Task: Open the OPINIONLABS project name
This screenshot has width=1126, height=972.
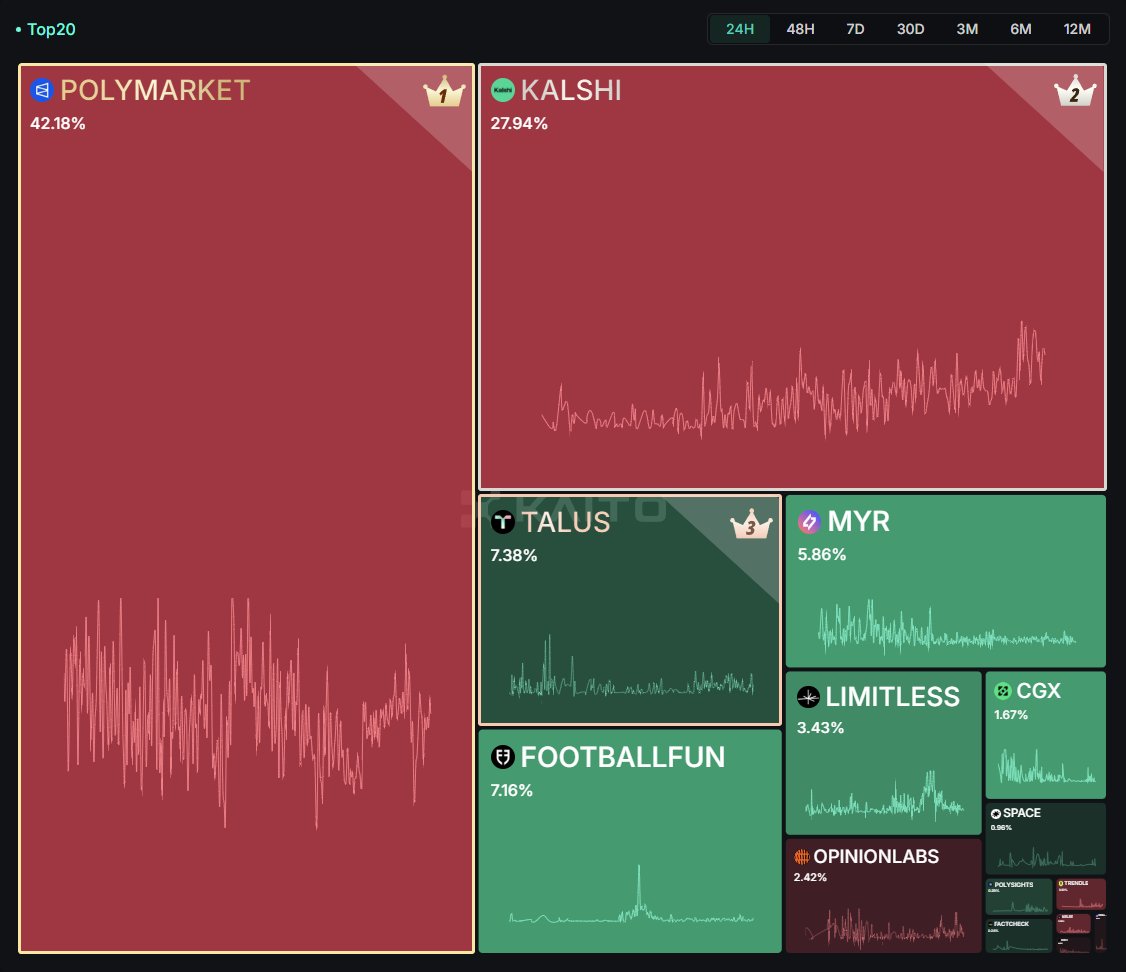Action: [876, 856]
